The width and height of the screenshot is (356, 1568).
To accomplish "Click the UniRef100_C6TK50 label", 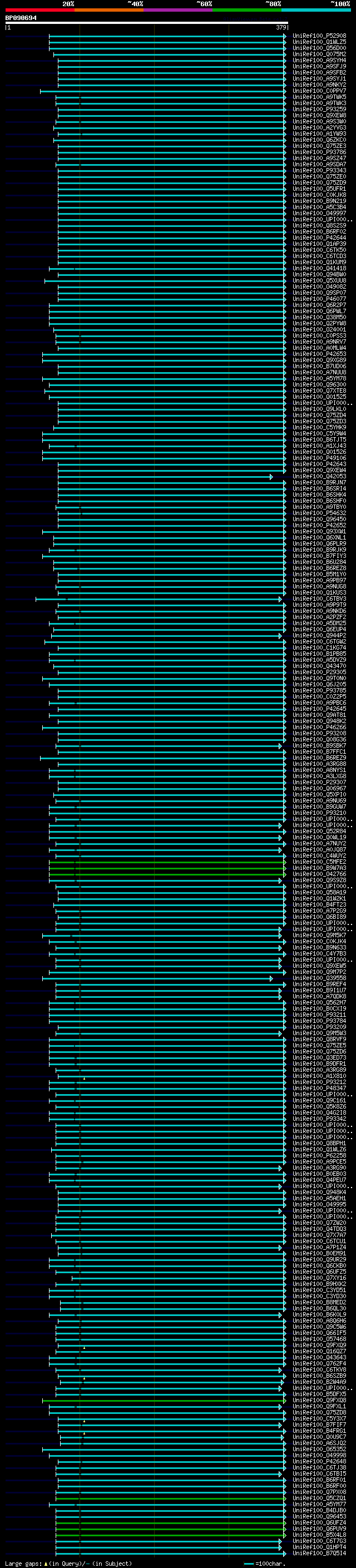I will point(319,250).
